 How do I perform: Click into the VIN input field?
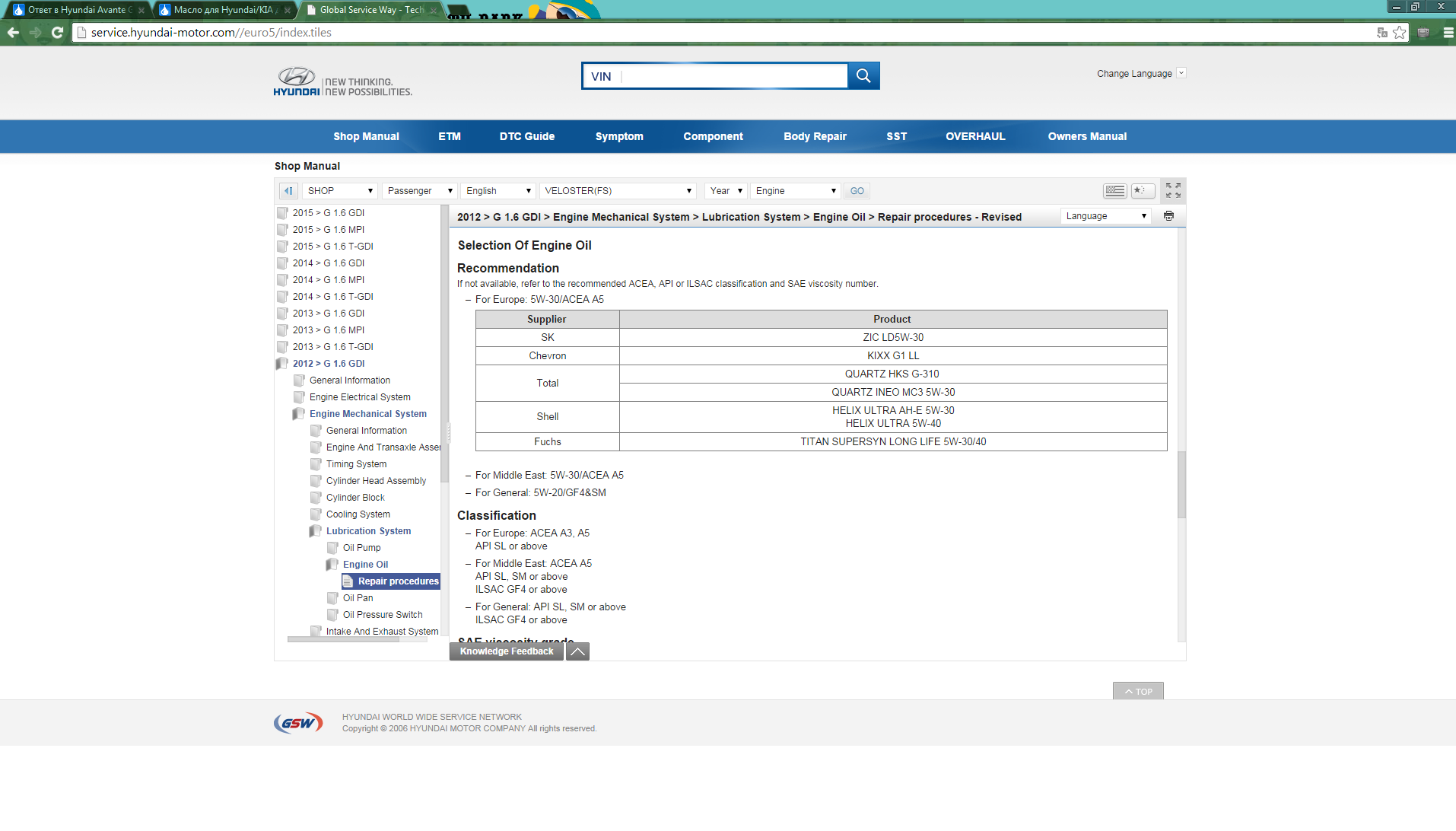coord(733,76)
